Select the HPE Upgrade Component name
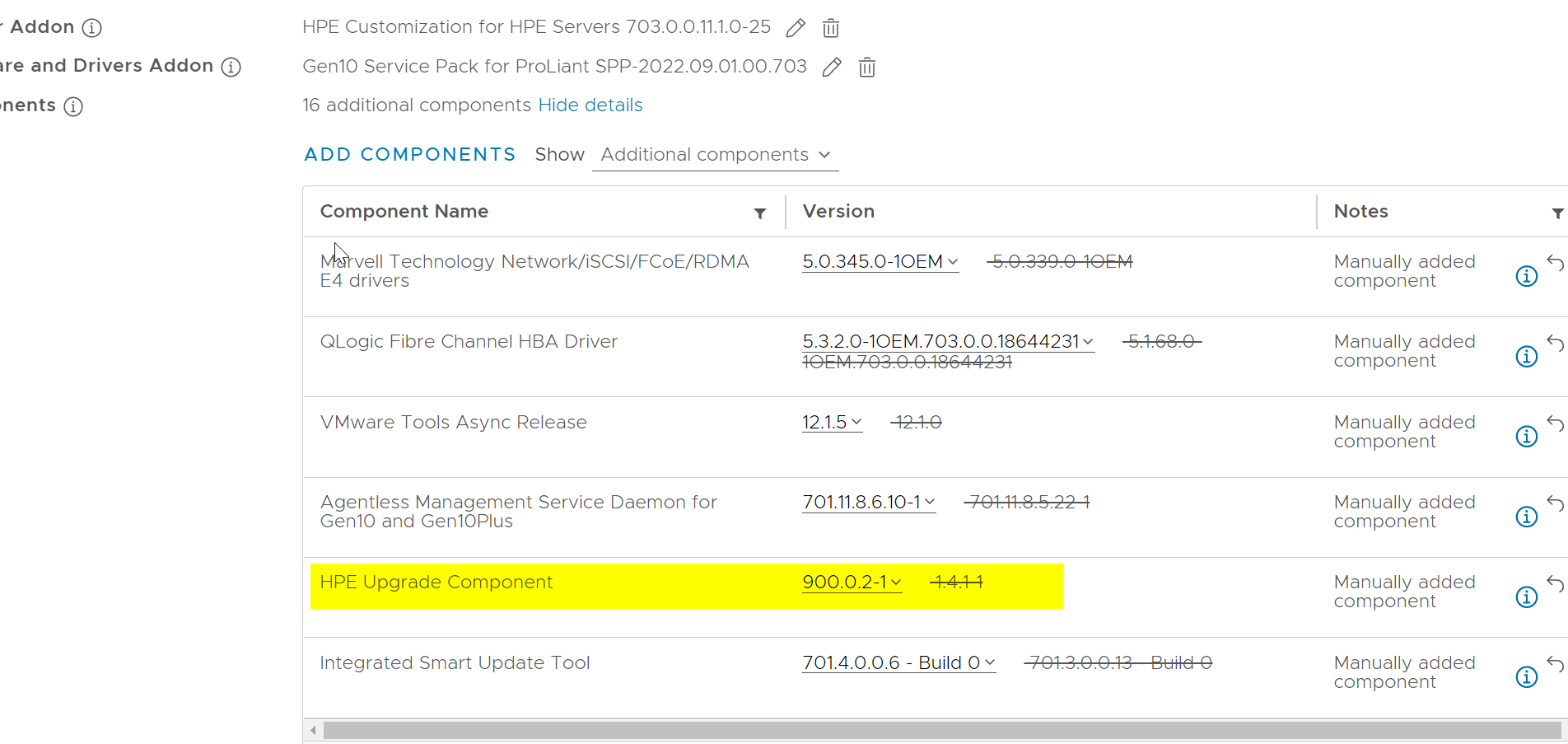 pyautogui.click(x=436, y=583)
